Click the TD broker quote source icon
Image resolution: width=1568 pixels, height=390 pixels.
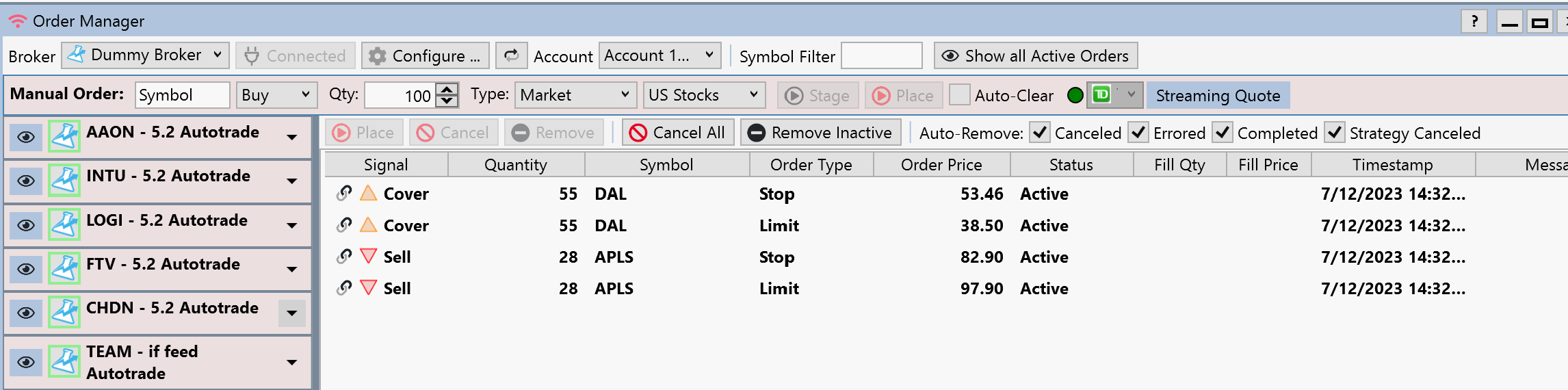[x=1101, y=94]
